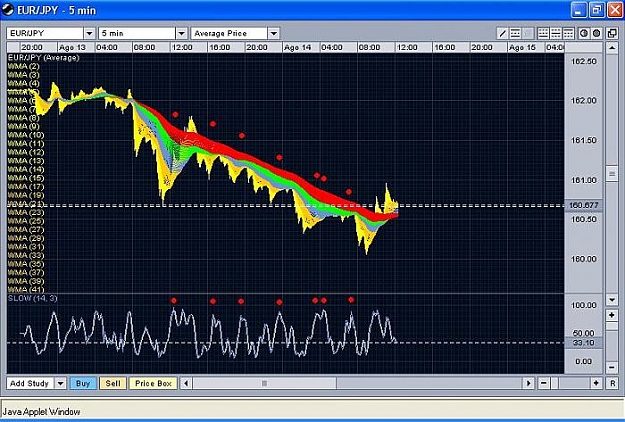Screen dimensions: 625x422
Task: Open the EUR/JPY symbol dropdown arrow
Action: pyautogui.click(x=90, y=33)
